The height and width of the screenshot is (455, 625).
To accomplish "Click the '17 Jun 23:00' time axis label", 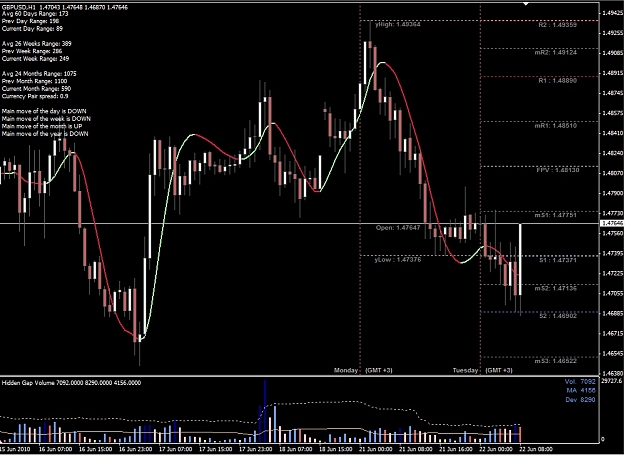I will point(256,449).
